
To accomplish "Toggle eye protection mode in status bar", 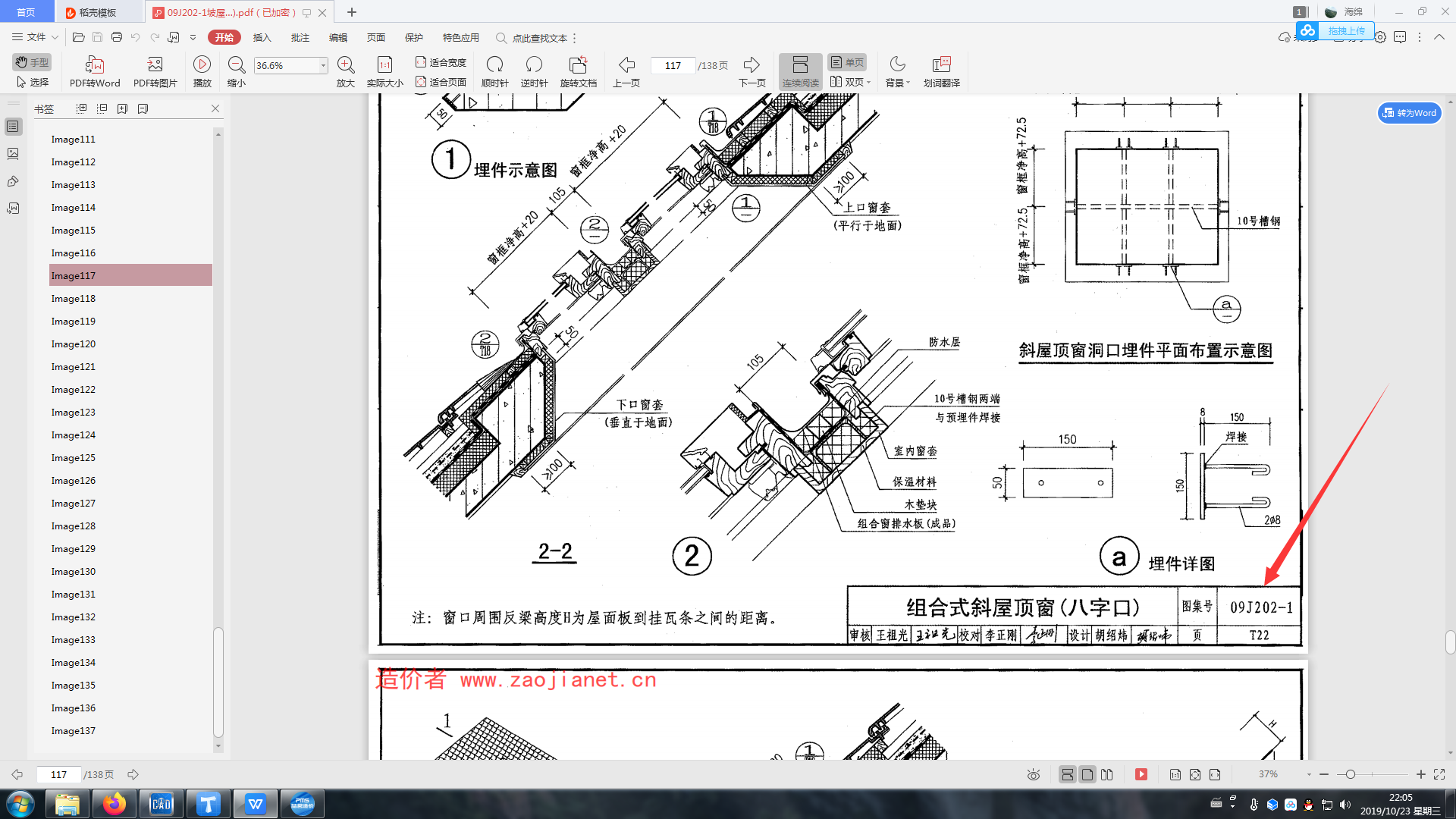I will coord(1033,774).
